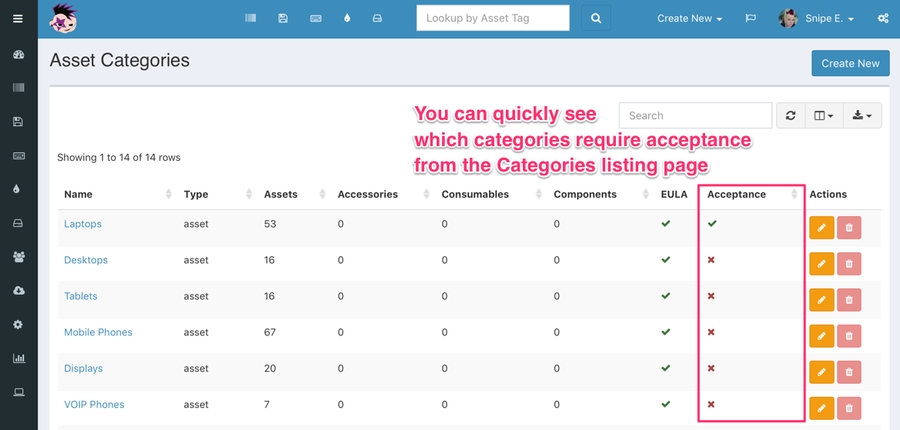Expand the Snipe E. user menu
The width and height of the screenshot is (900, 430).
(x=817, y=18)
